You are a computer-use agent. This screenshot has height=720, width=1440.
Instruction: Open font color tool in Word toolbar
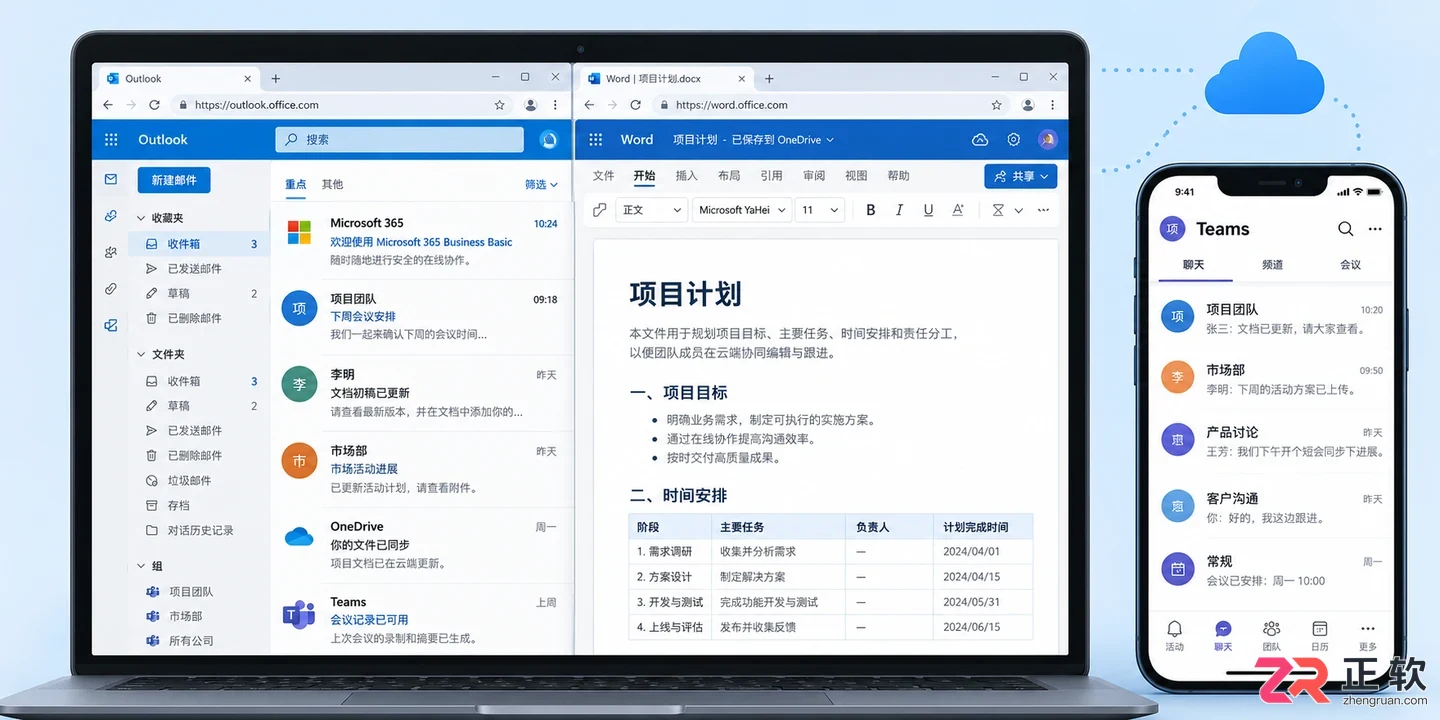[958, 210]
